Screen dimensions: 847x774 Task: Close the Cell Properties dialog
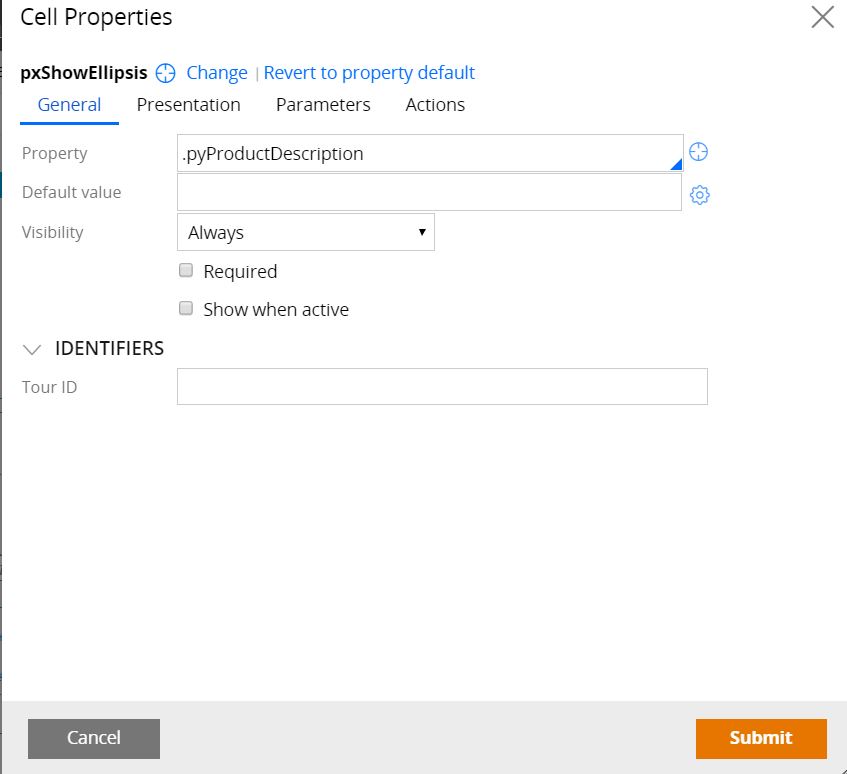tap(823, 17)
